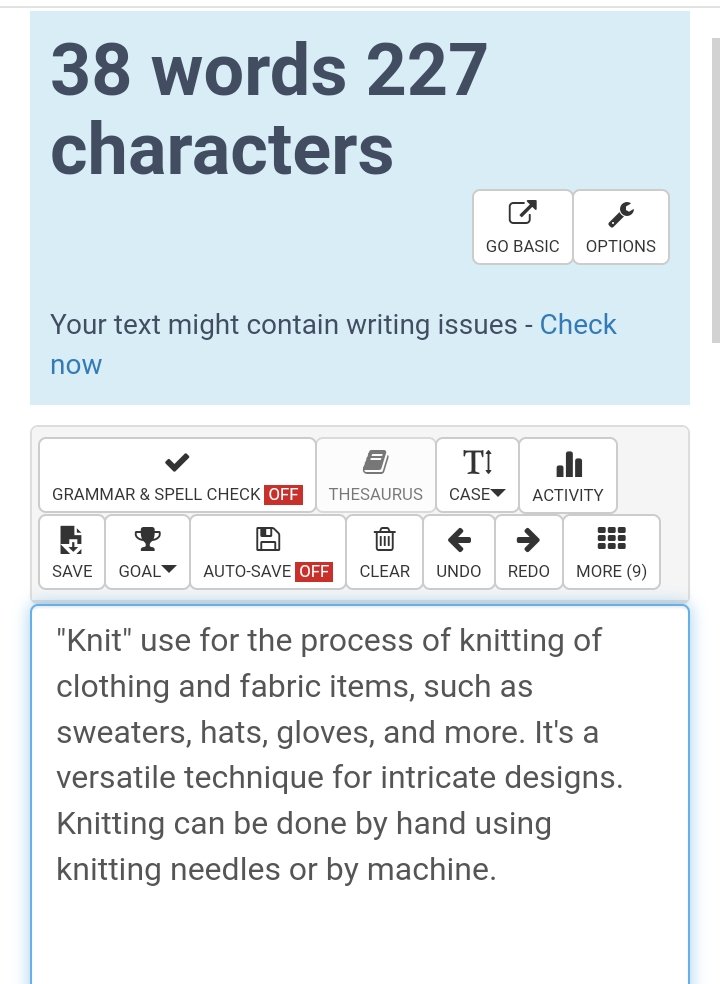
Task: Undo with the left arrow icon
Action: pos(459,540)
